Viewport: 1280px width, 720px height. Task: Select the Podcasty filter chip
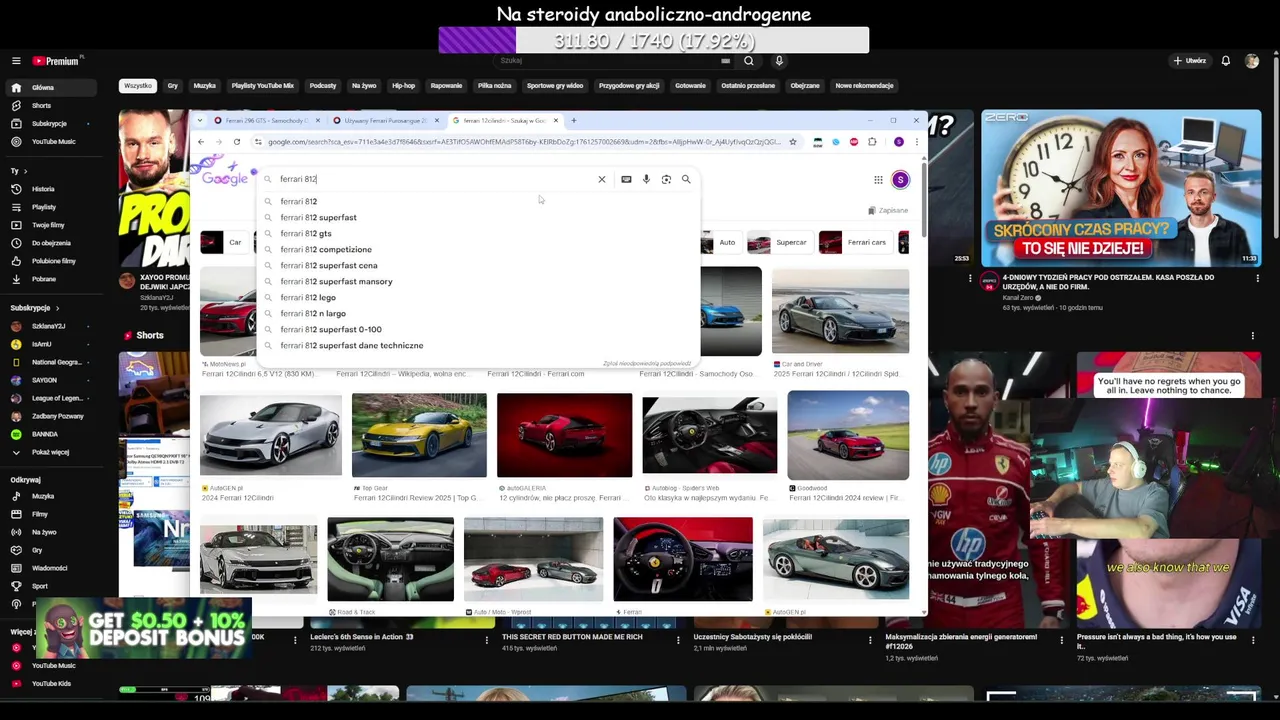point(323,86)
